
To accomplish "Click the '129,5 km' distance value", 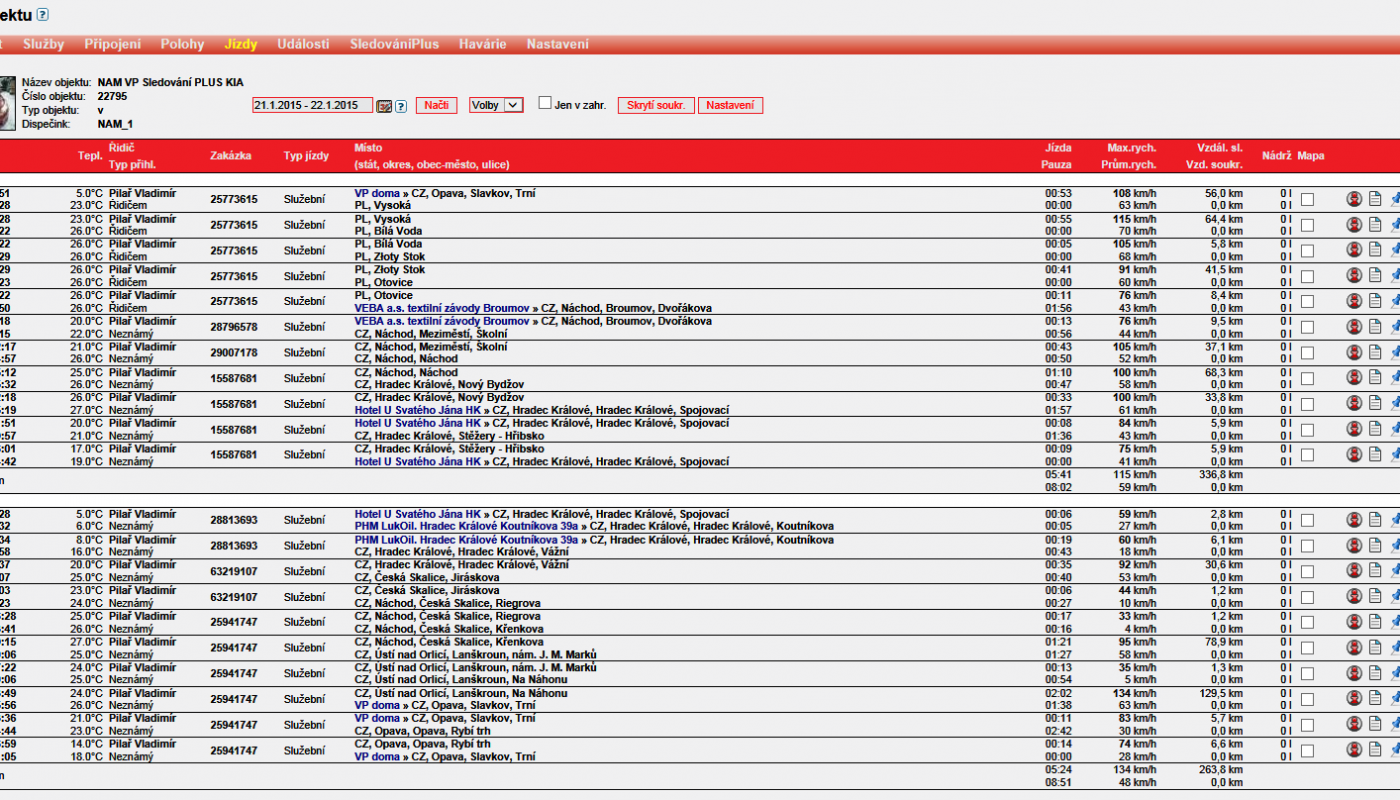I will (1221, 693).
